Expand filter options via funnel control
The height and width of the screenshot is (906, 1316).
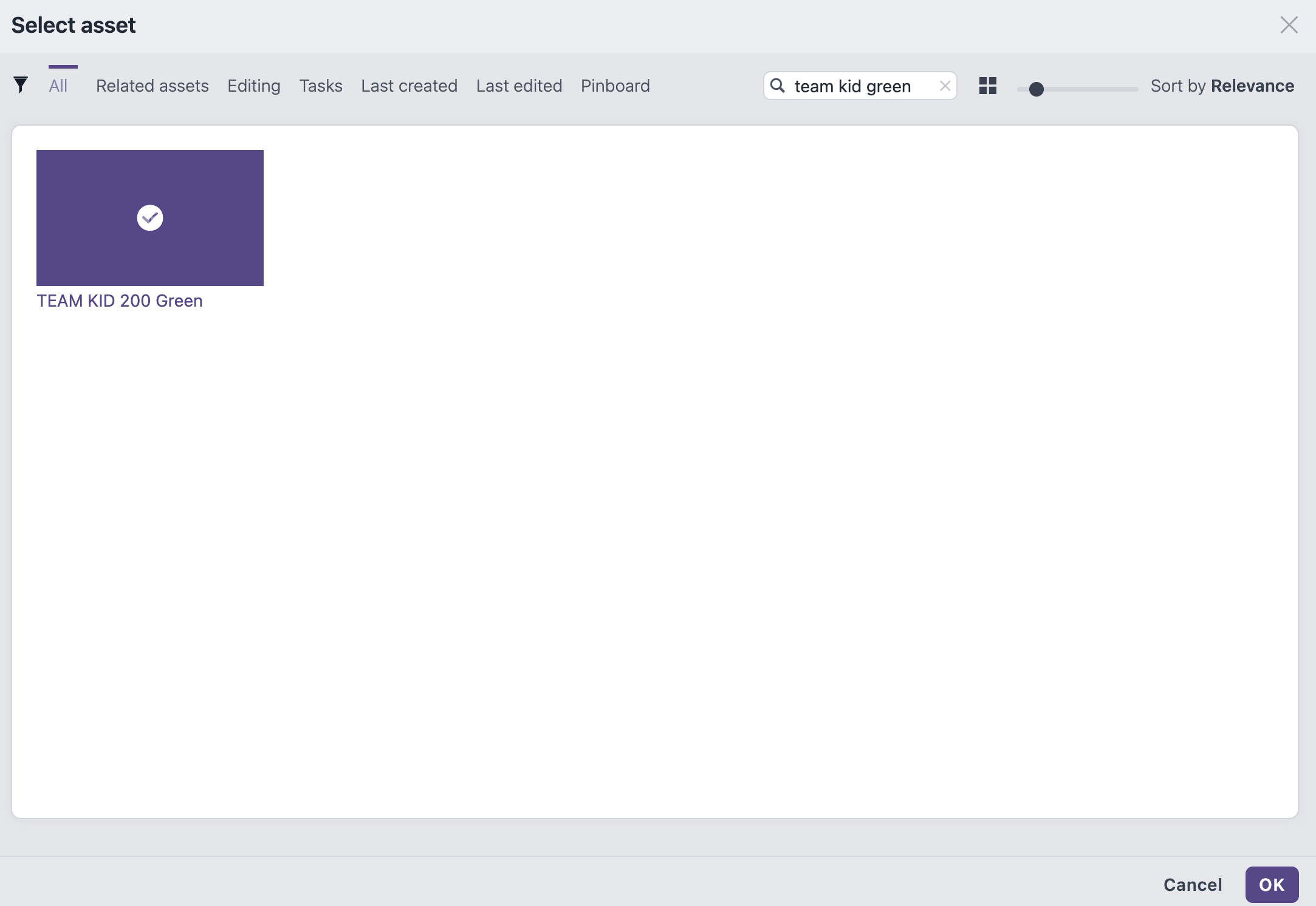tap(21, 85)
